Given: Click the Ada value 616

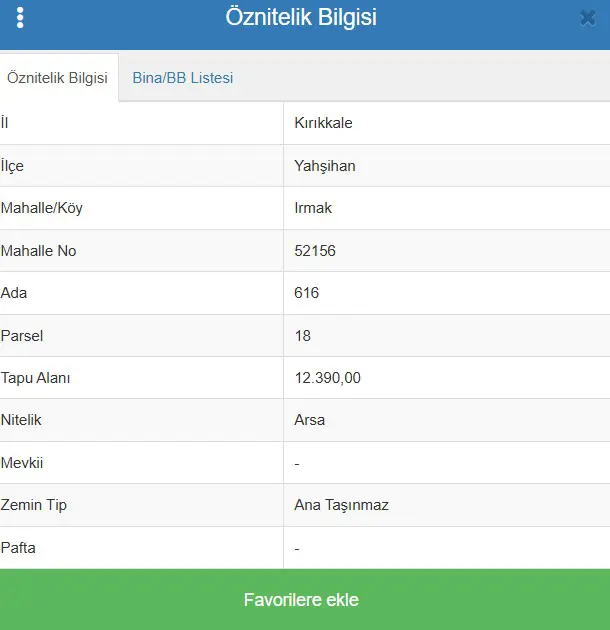Looking at the screenshot, I should point(306,293).
